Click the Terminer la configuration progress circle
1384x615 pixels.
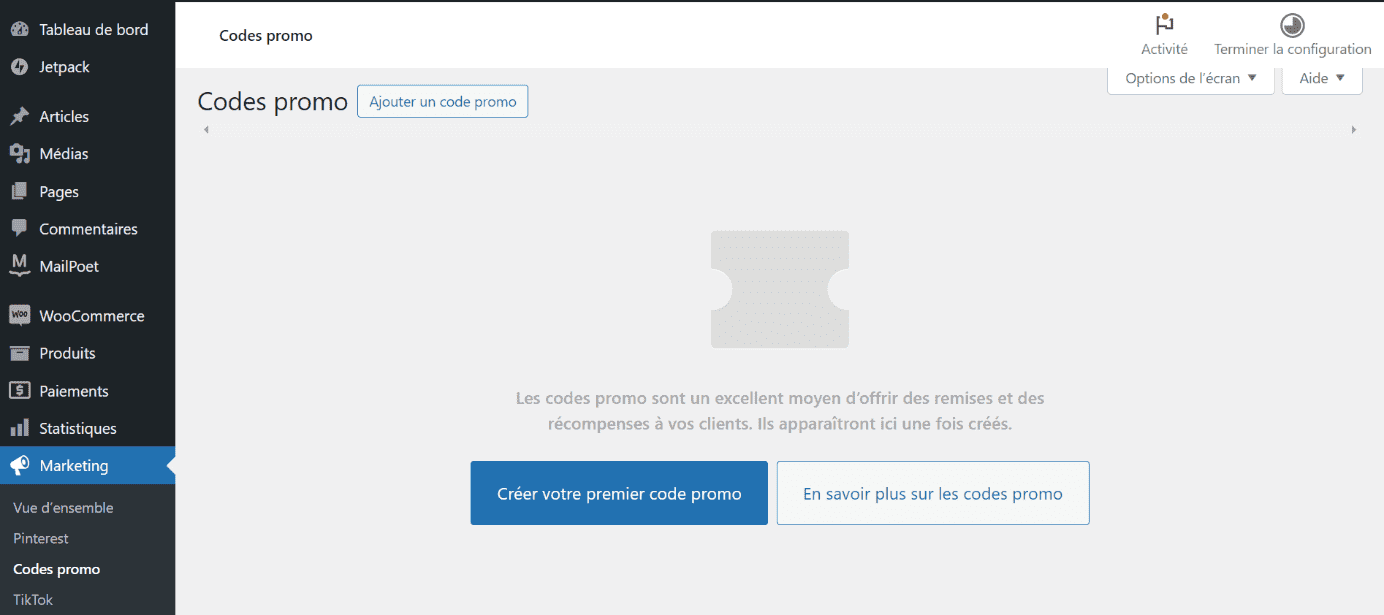(1292, 25)
